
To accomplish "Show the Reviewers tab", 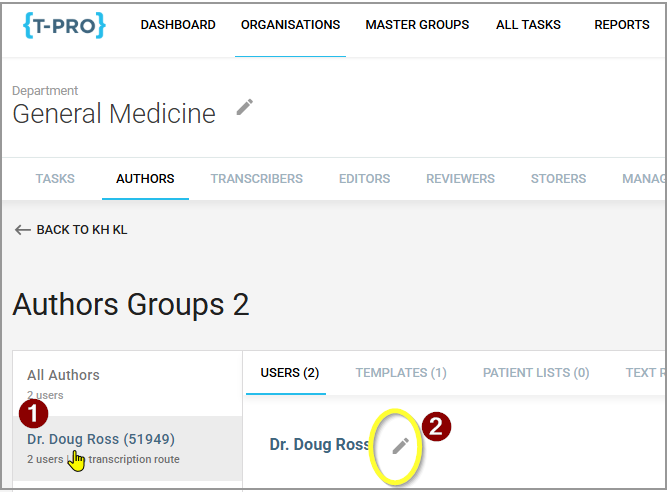I will coord(460,179).
